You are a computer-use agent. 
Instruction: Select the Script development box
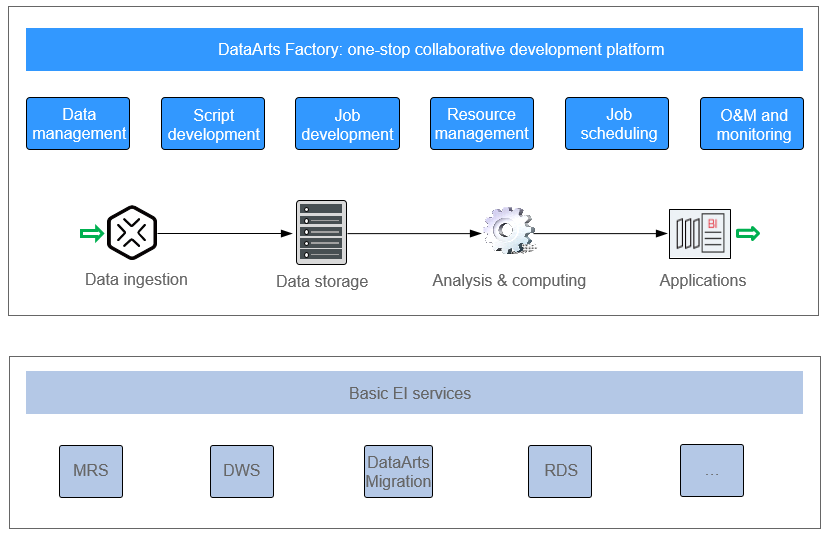(x=213, y=124)
